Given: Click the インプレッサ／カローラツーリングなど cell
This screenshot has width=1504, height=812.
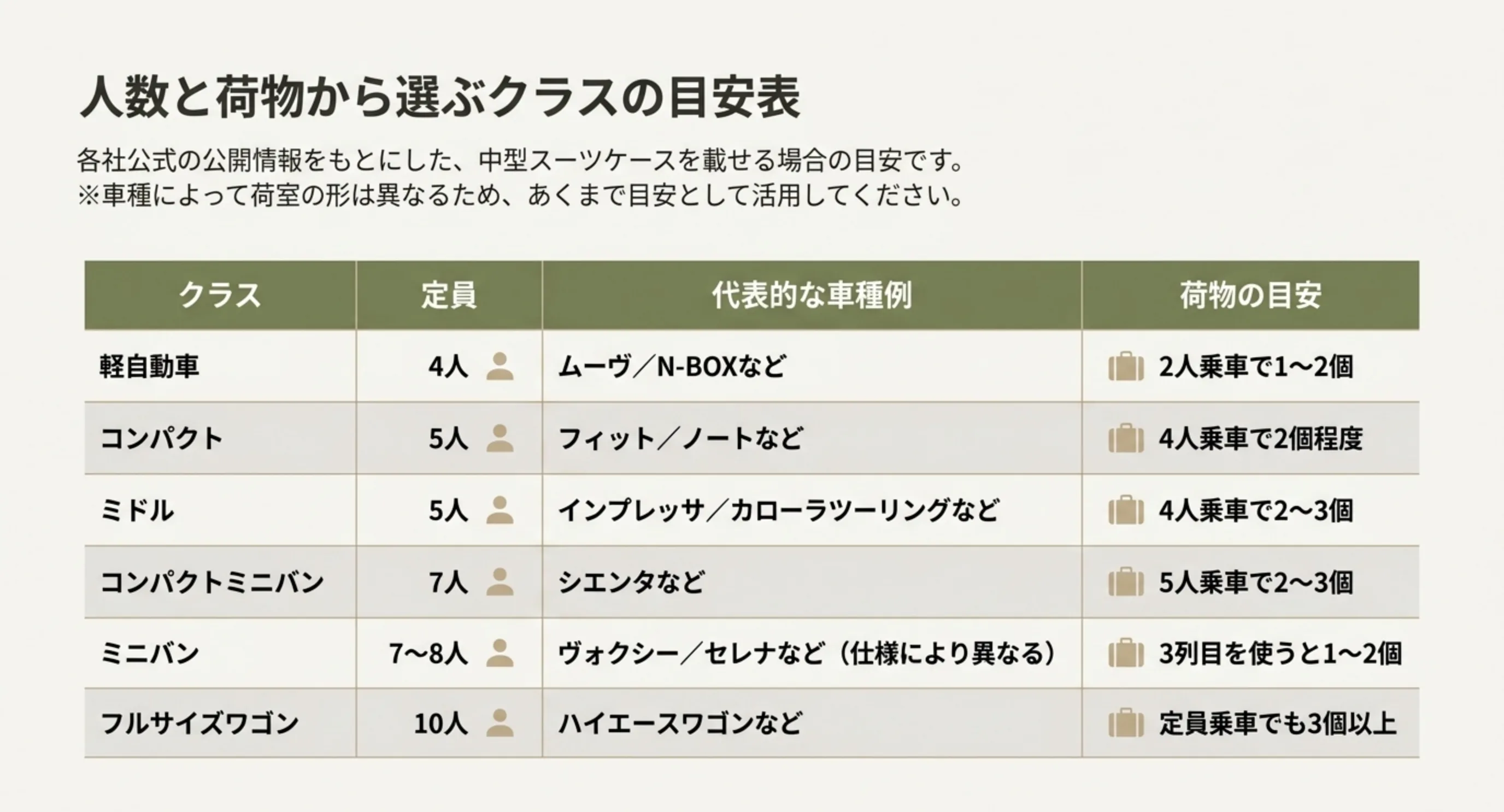Looking at the screenshot, I should [x=812, y=510].
